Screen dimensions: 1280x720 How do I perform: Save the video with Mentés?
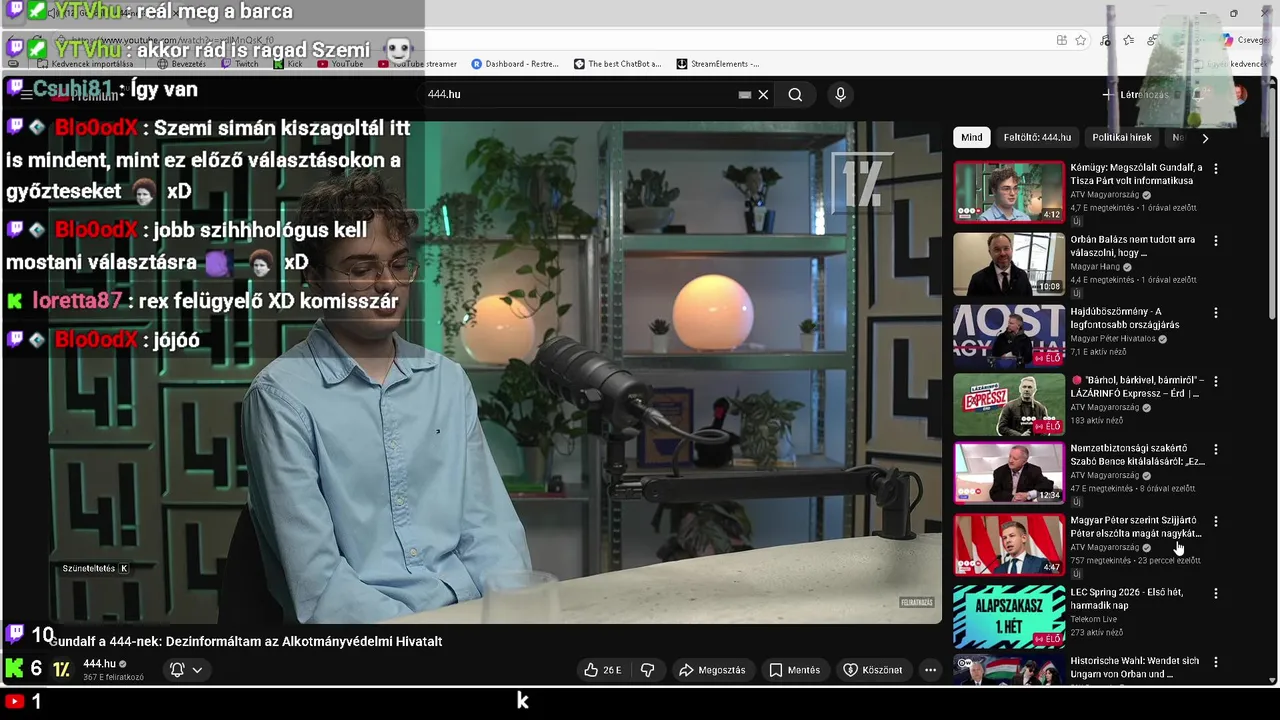click(x=794, y=670)
